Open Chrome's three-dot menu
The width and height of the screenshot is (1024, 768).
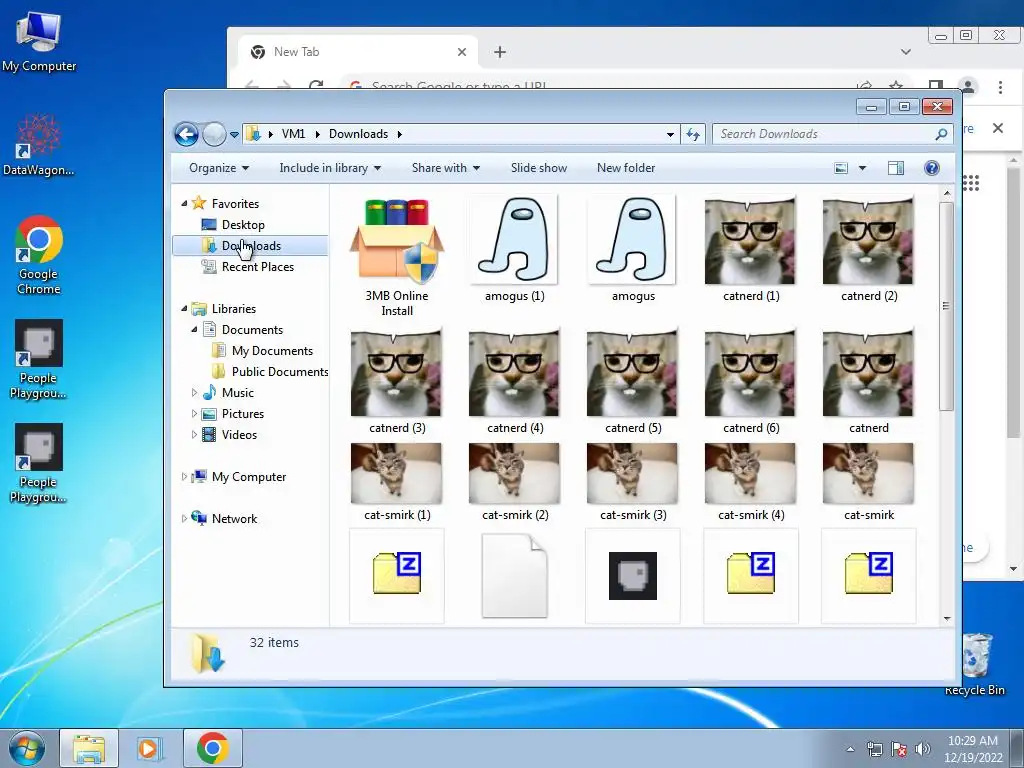click(x=1000, y=86)
